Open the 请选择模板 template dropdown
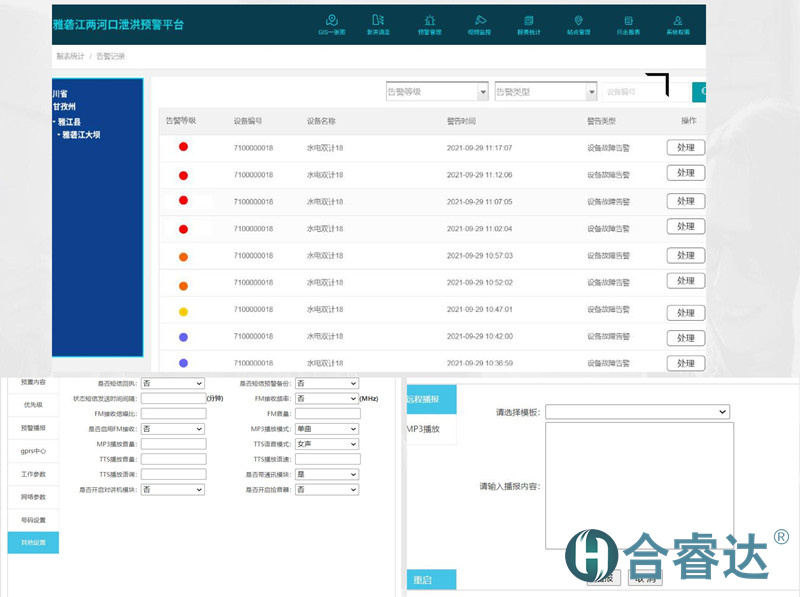The image size is (800, 597). click(x=637, y=411)
